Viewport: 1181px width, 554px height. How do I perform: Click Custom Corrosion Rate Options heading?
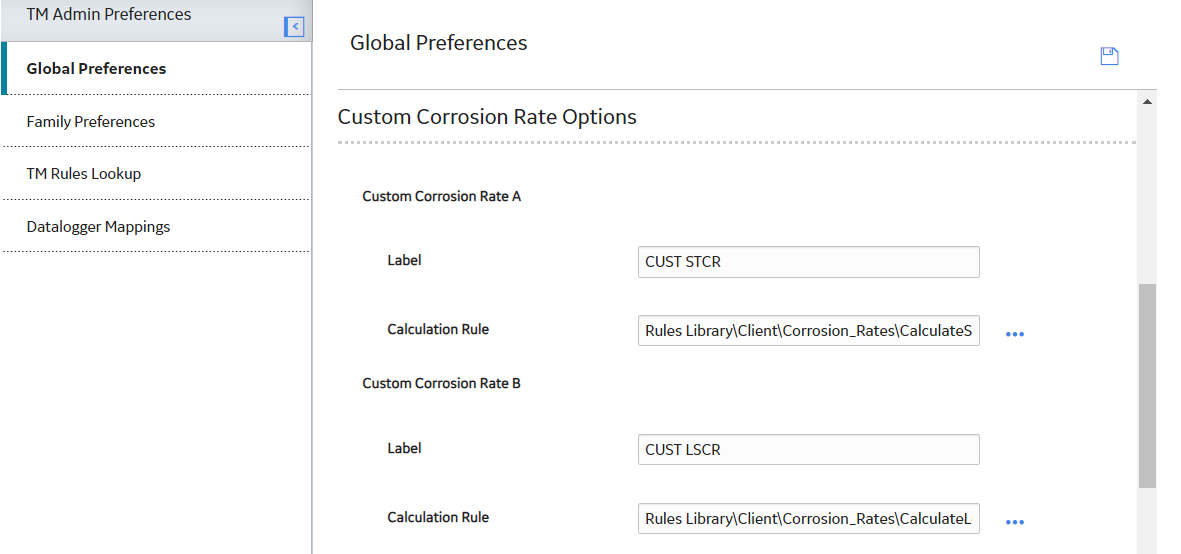[487, 117]
